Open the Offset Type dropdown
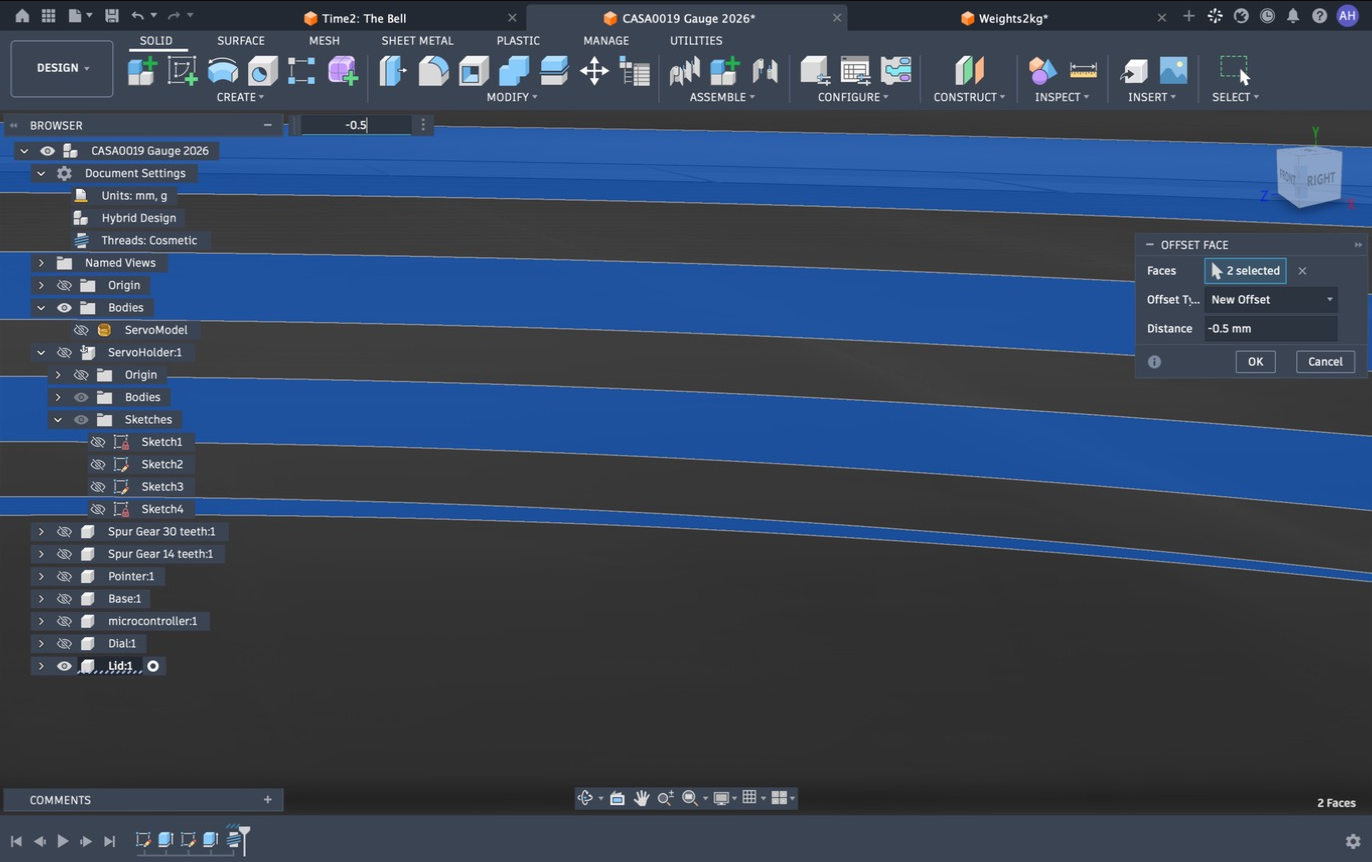The height and width of the screenshot is (862, 1372). (1271, 300)
